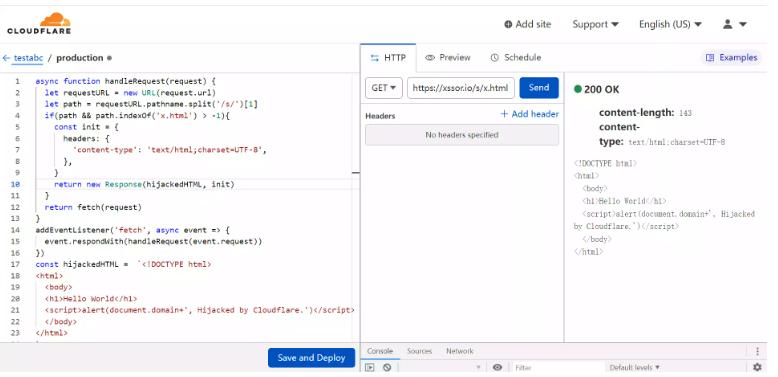Expand the Support menu
Screen dimensions: 778x377
(x=595, y=24)
